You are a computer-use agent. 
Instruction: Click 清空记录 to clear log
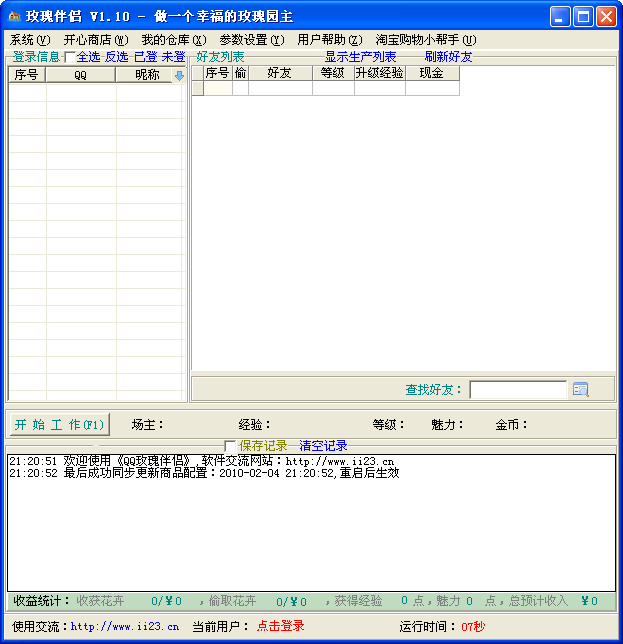coord(323,446)
